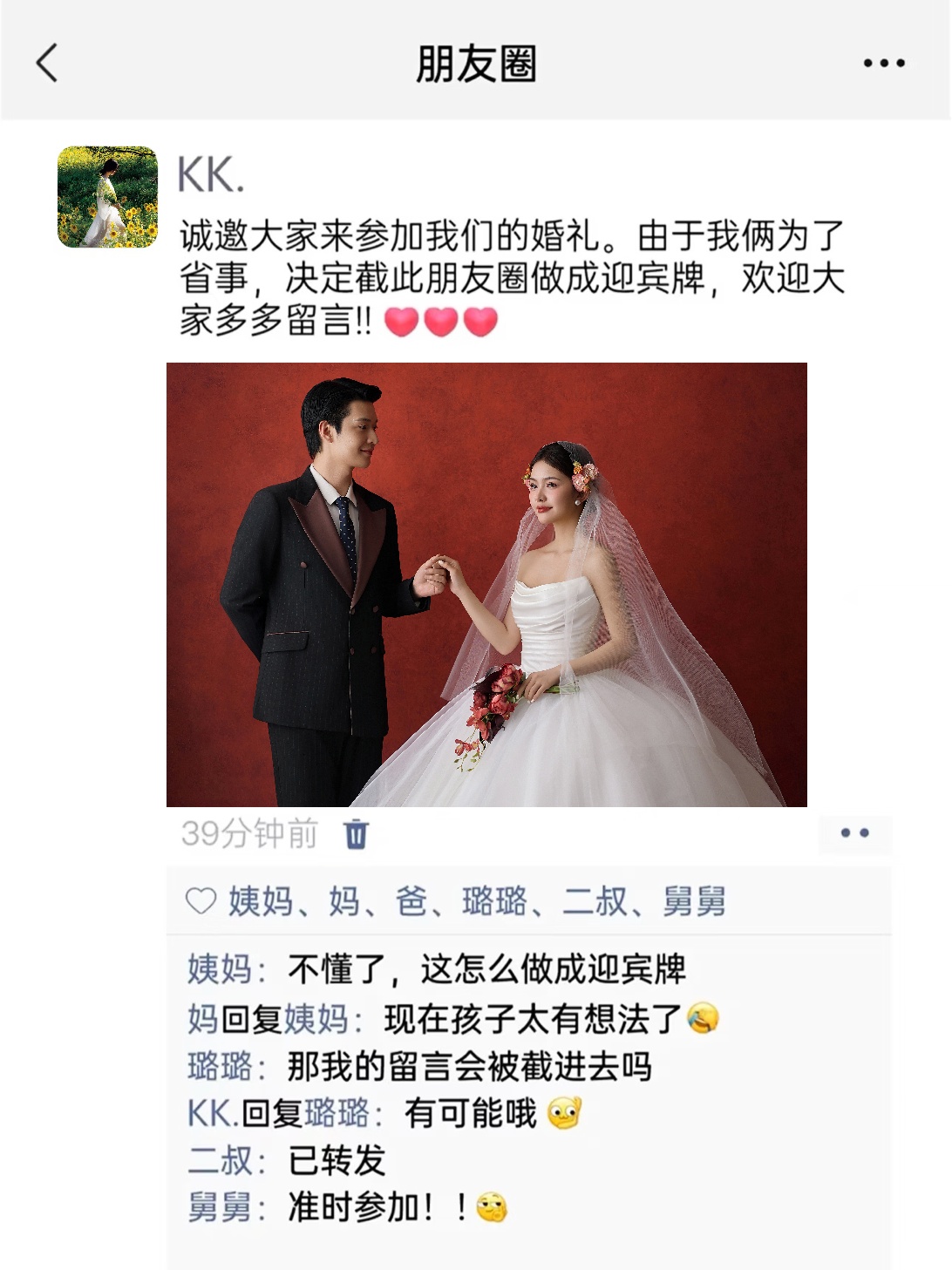Tap 妈's reply 现在孩子太有想法了
Screen dimensions: 952x1270
coord(551,1018)
